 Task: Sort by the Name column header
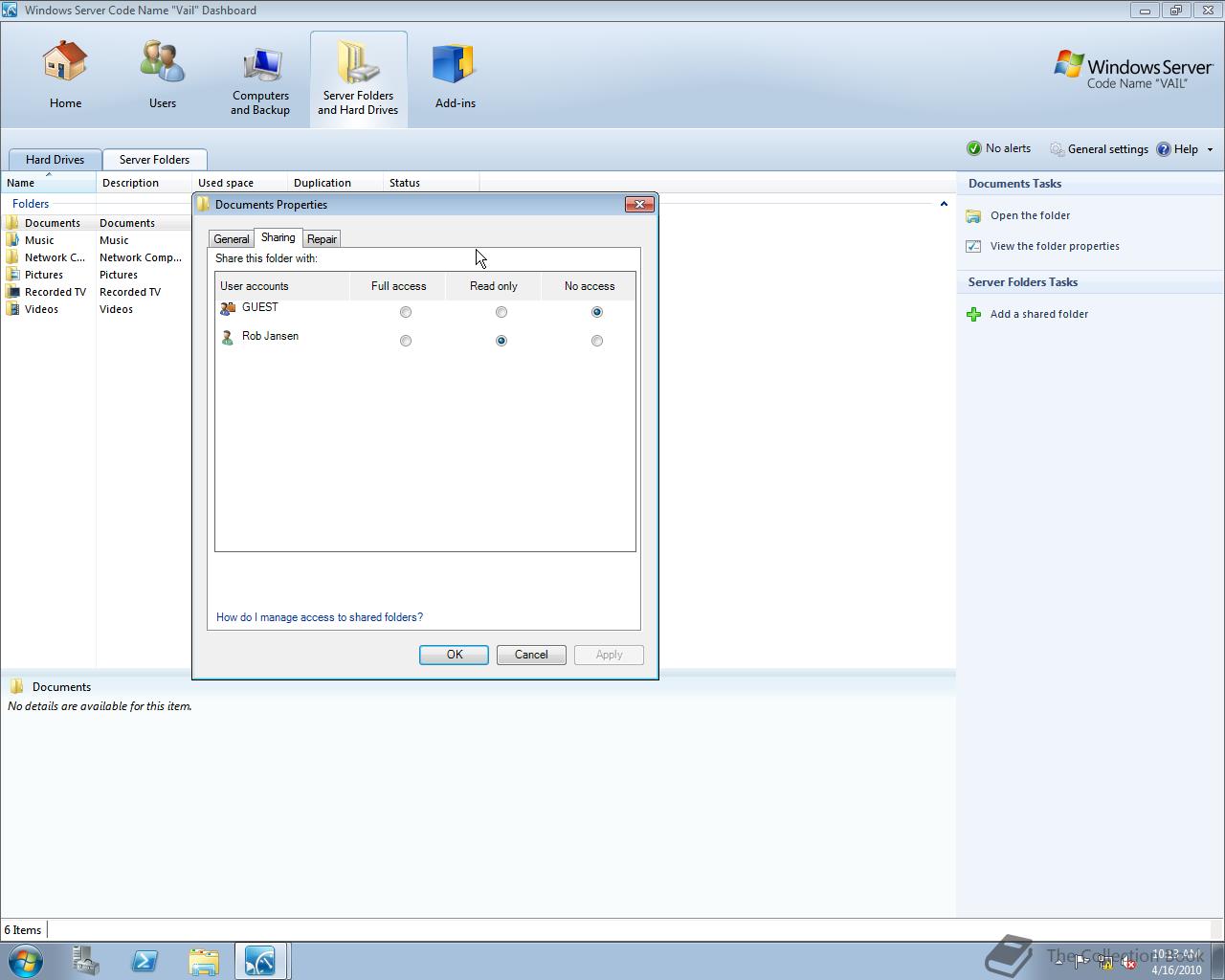point(48,182)
